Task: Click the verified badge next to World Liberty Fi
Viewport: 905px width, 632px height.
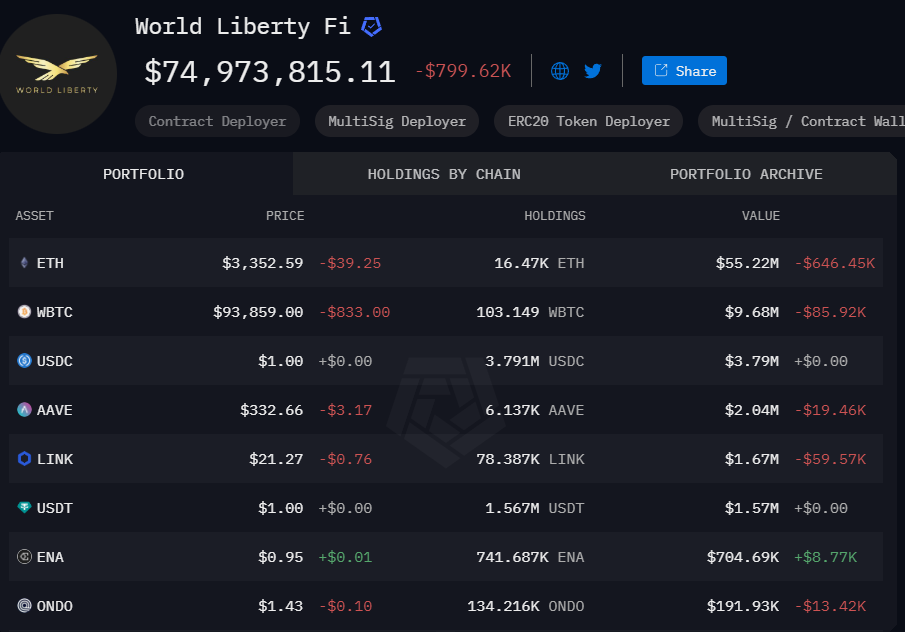Action: [371, 27]
